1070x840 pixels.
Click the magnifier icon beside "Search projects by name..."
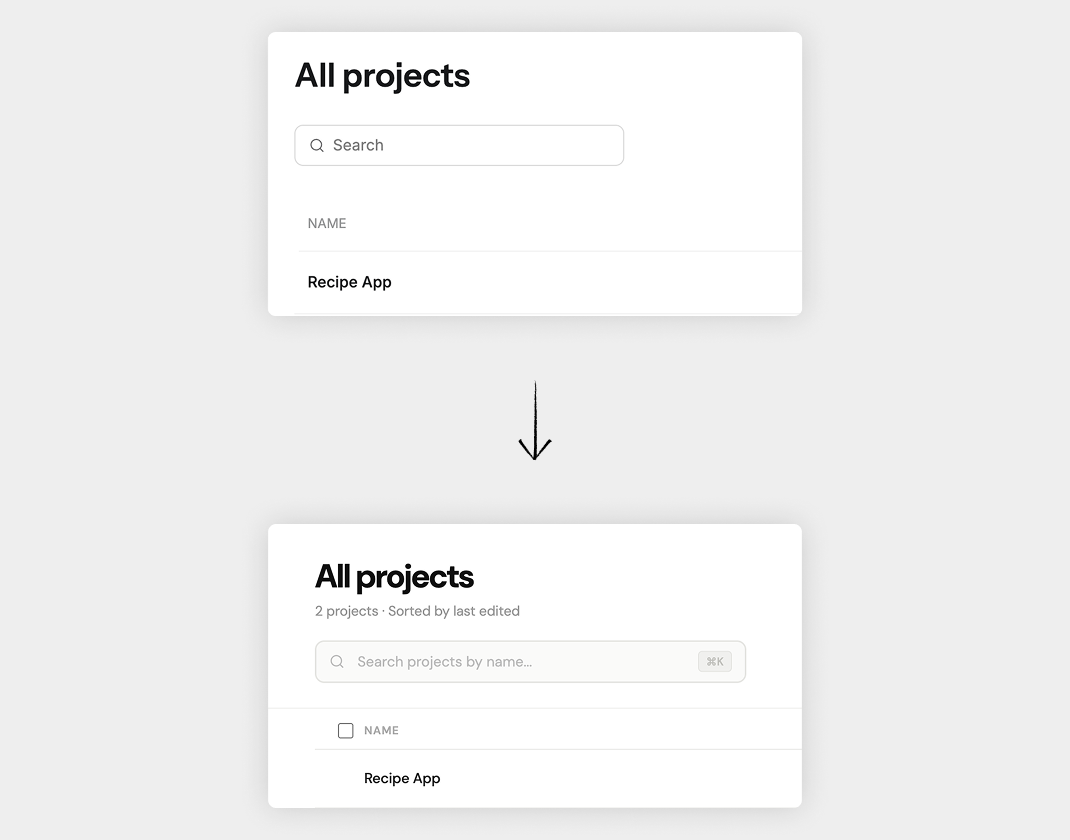(337, 661)
